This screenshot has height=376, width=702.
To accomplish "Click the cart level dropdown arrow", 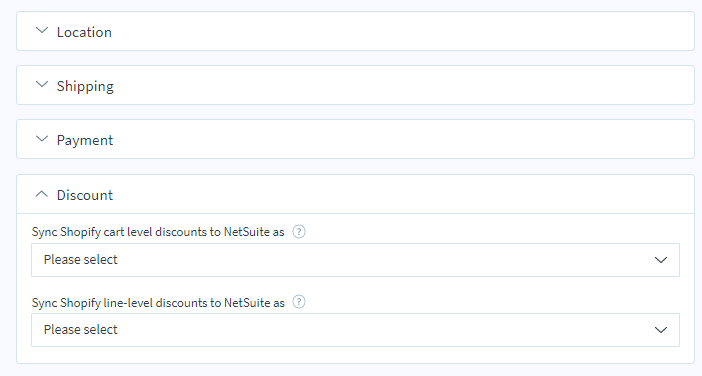I will coord(661,260).
